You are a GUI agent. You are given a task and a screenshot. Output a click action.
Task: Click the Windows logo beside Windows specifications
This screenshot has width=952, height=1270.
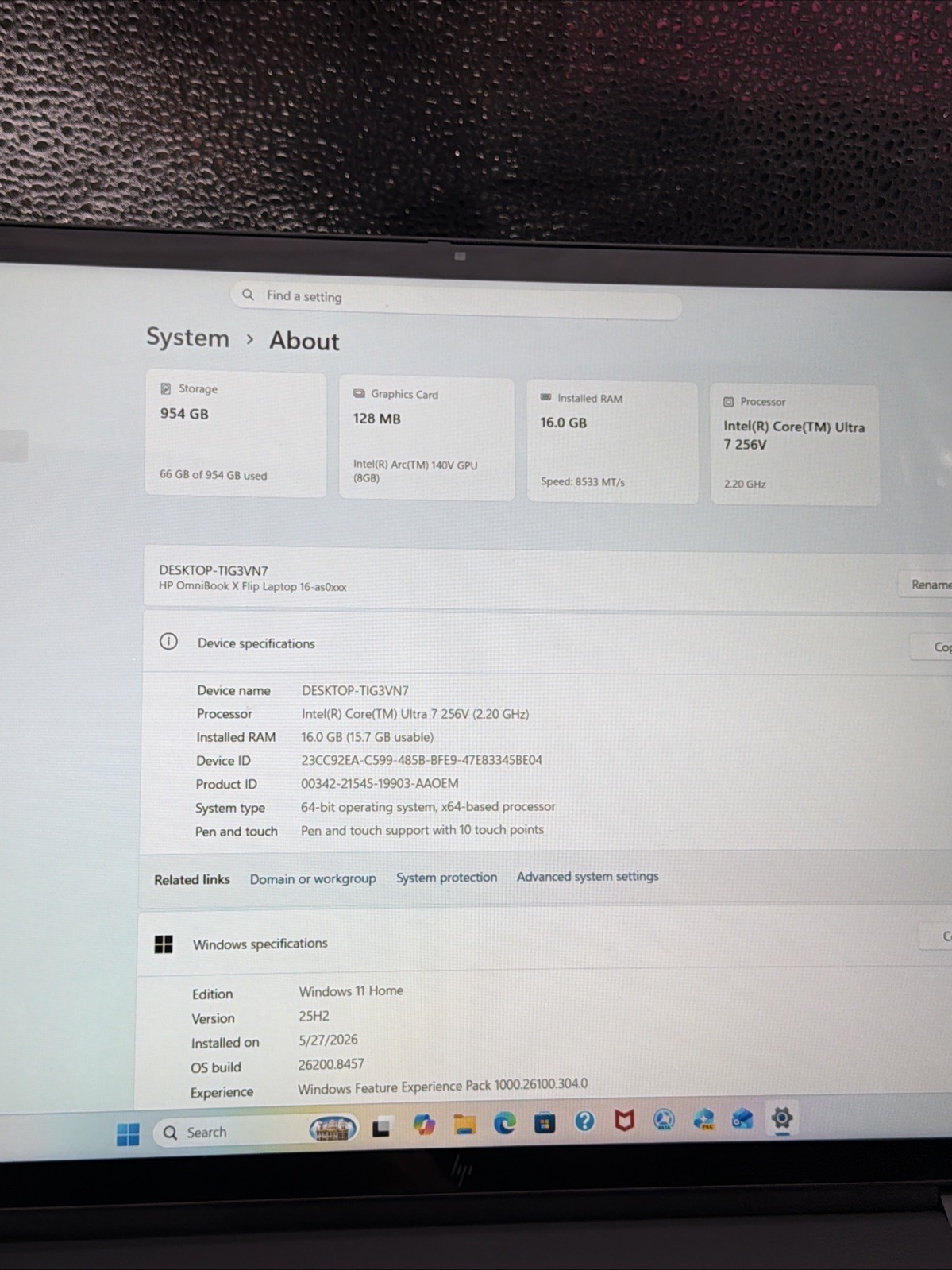click(164, 944)
